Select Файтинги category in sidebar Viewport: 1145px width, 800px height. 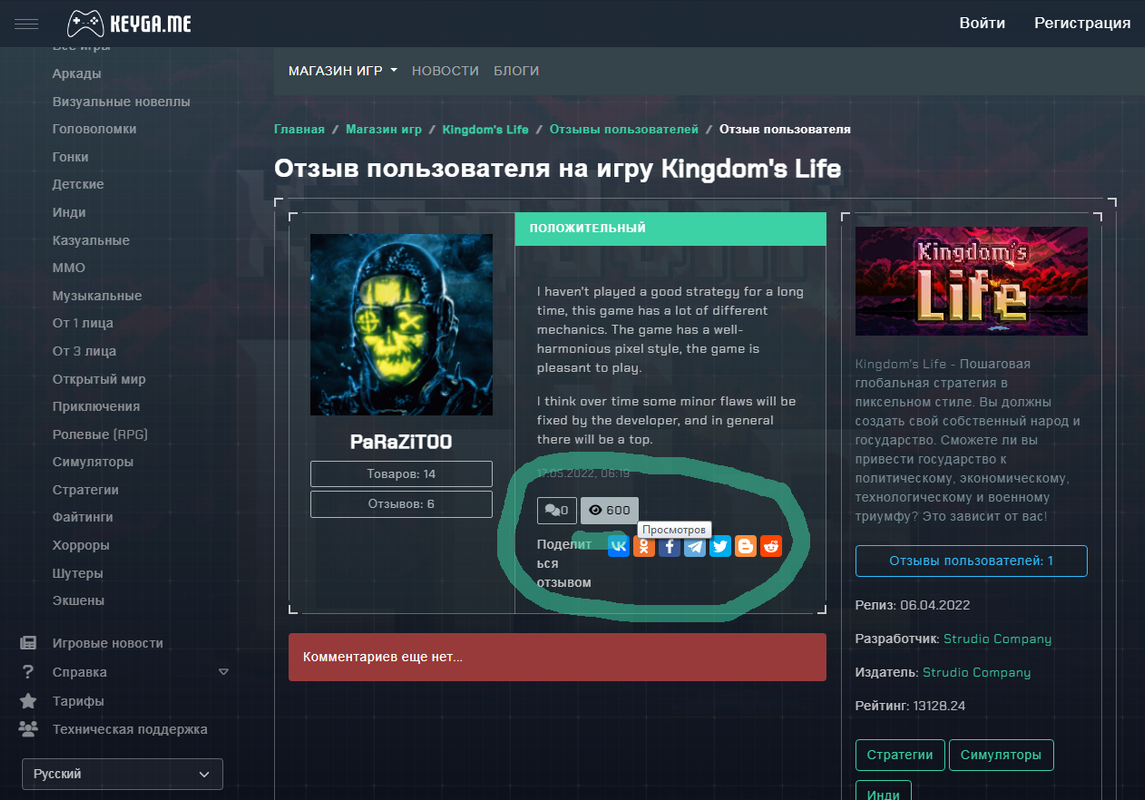(83, 518)
